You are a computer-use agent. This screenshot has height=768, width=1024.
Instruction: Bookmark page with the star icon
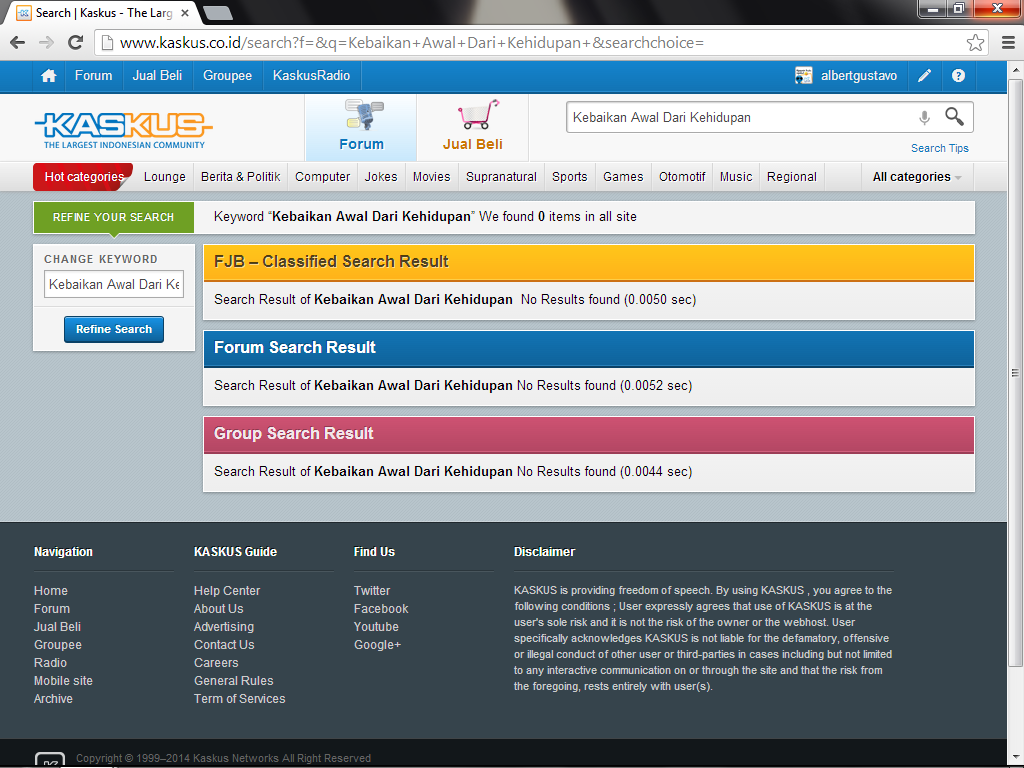[x=975, y=43]
